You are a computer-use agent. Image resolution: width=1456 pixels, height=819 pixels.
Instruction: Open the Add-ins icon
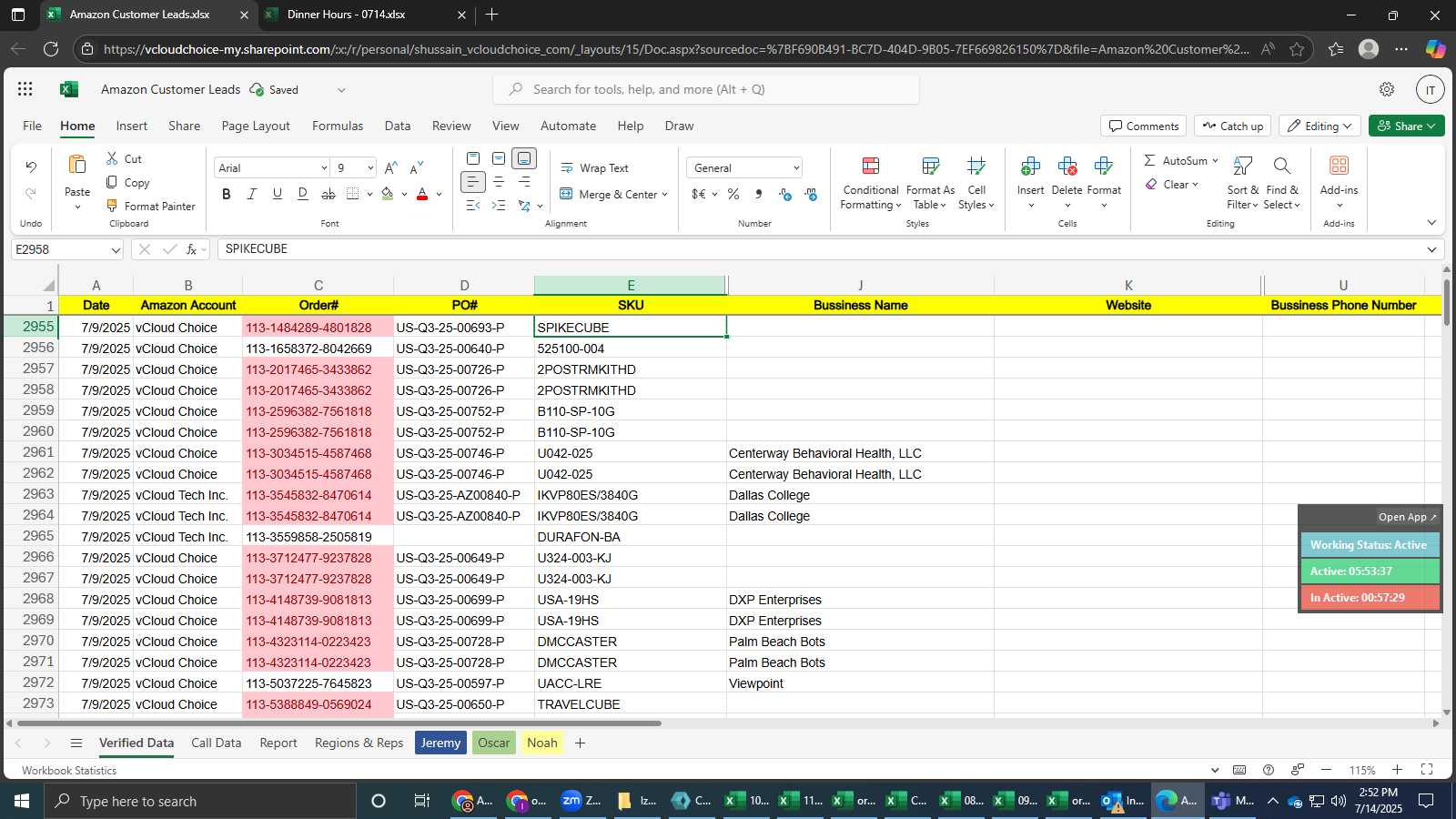(x=1339, y=166)
